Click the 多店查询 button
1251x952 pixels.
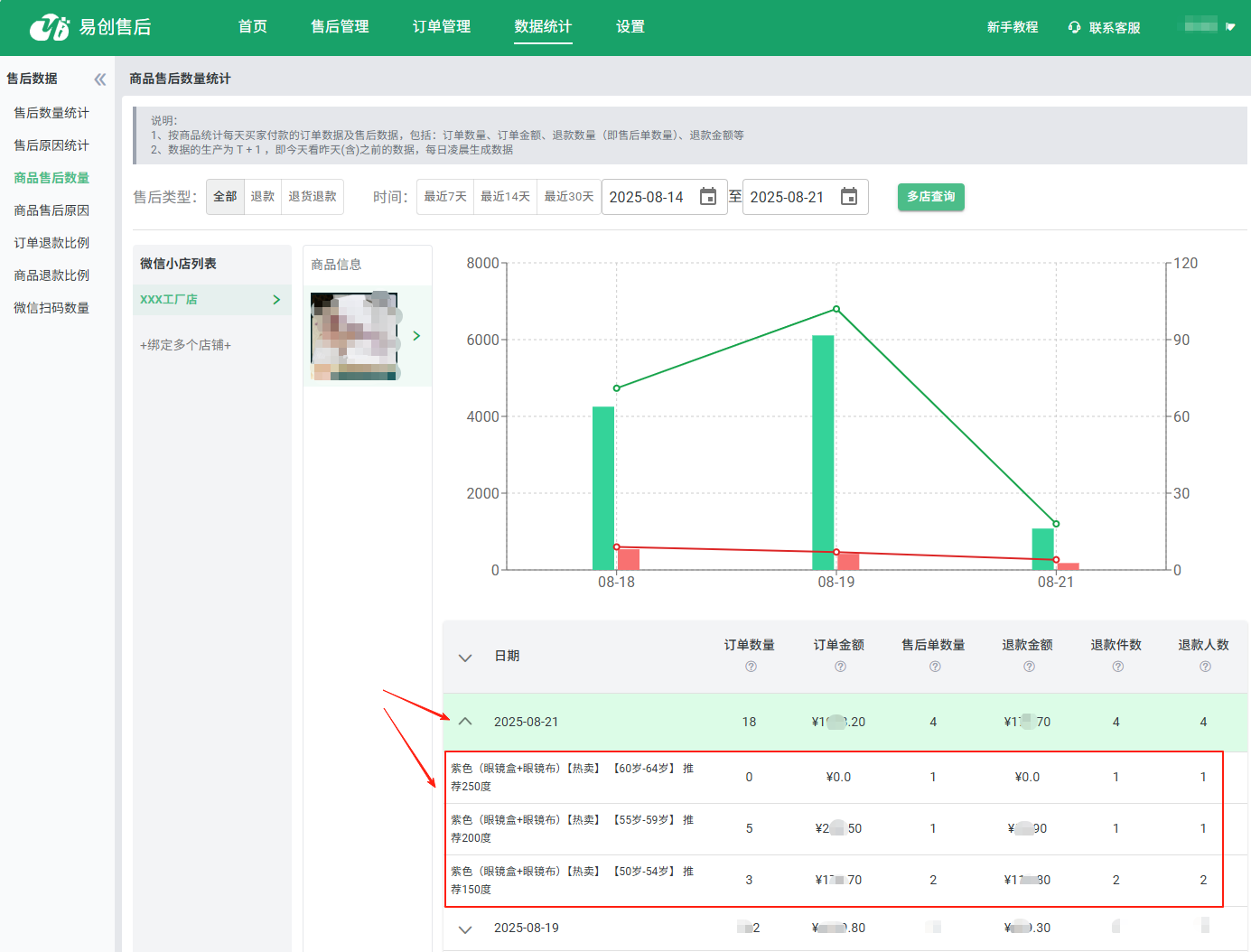tap(930, 197)
